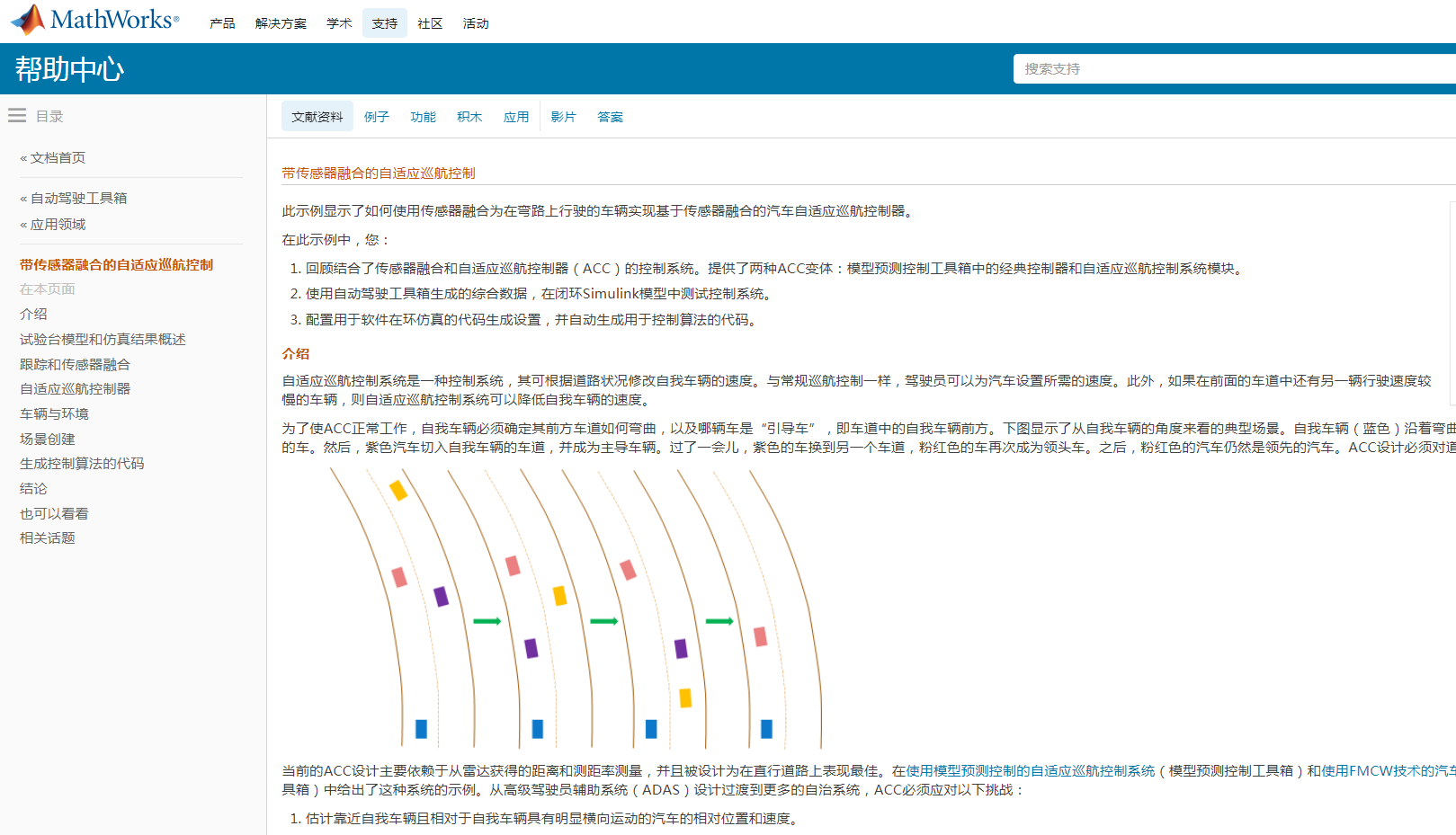The image size is (1456, 835).
Task: Jump to 试验台模型和仿真结果概述 section
Action: point(103,340)
